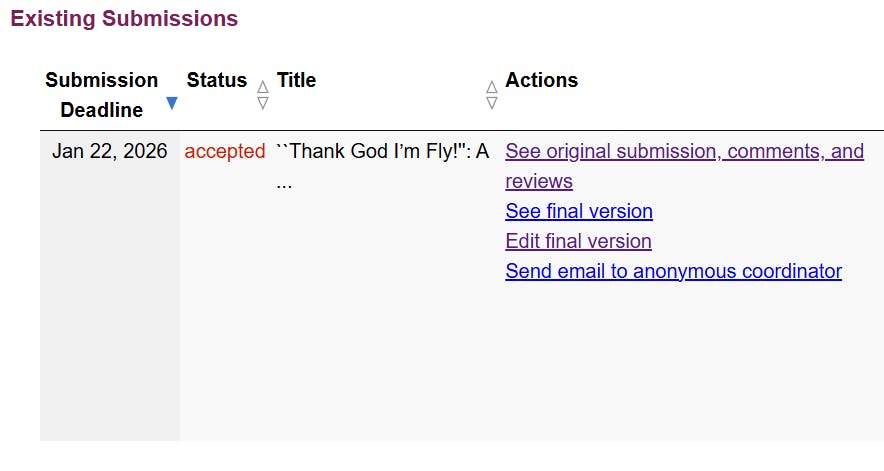Viewport: 884px width, 471px height.
Task: Click the Title column header
Action: click(296, 80)
